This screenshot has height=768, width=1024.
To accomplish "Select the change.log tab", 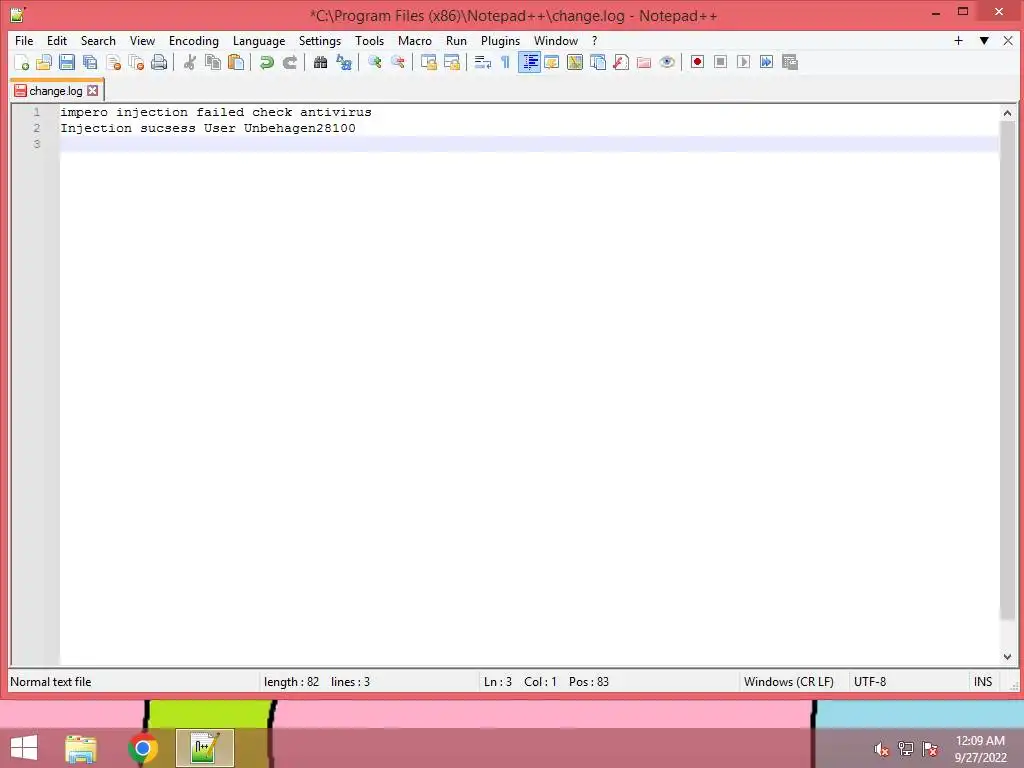I will tap(56, 91).
